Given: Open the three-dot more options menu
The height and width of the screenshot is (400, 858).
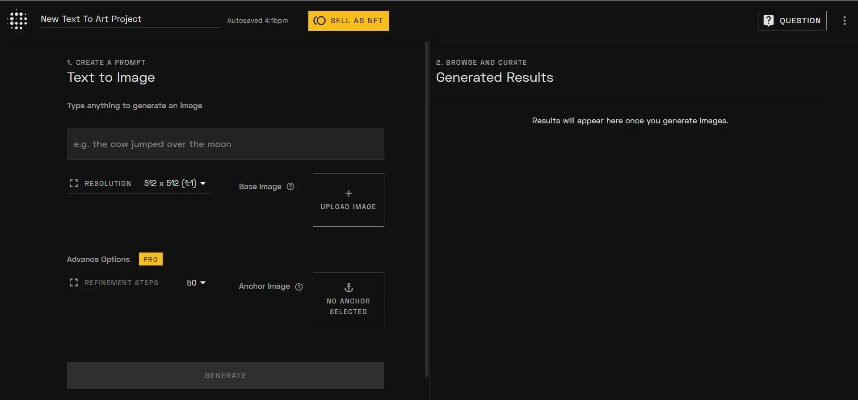Looking at the screenshot, I should 844,20.
